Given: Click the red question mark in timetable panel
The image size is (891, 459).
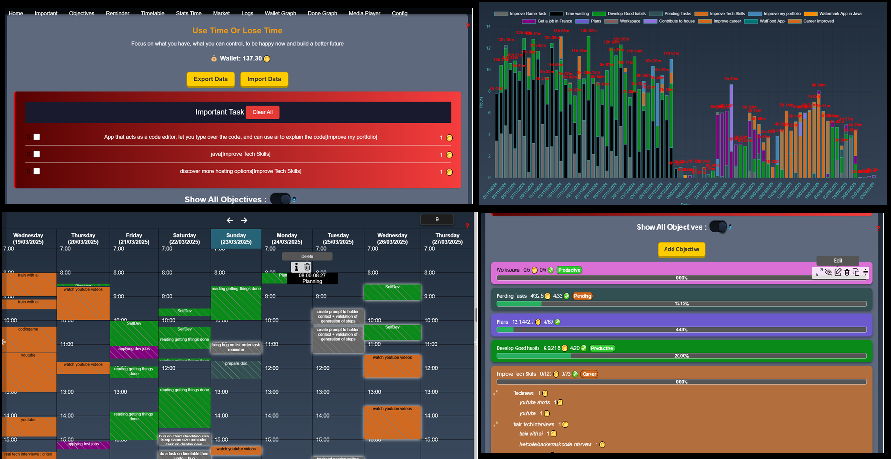Looking at the screenshot, I should pyautogui.click(x=467, y=226).
